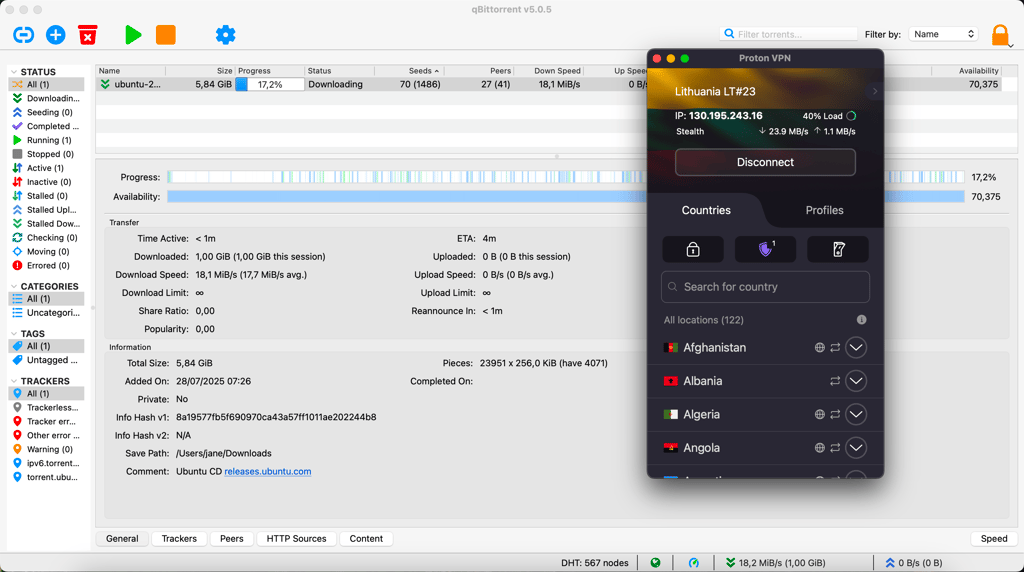Start torrents with green play icon

(133, 35)
